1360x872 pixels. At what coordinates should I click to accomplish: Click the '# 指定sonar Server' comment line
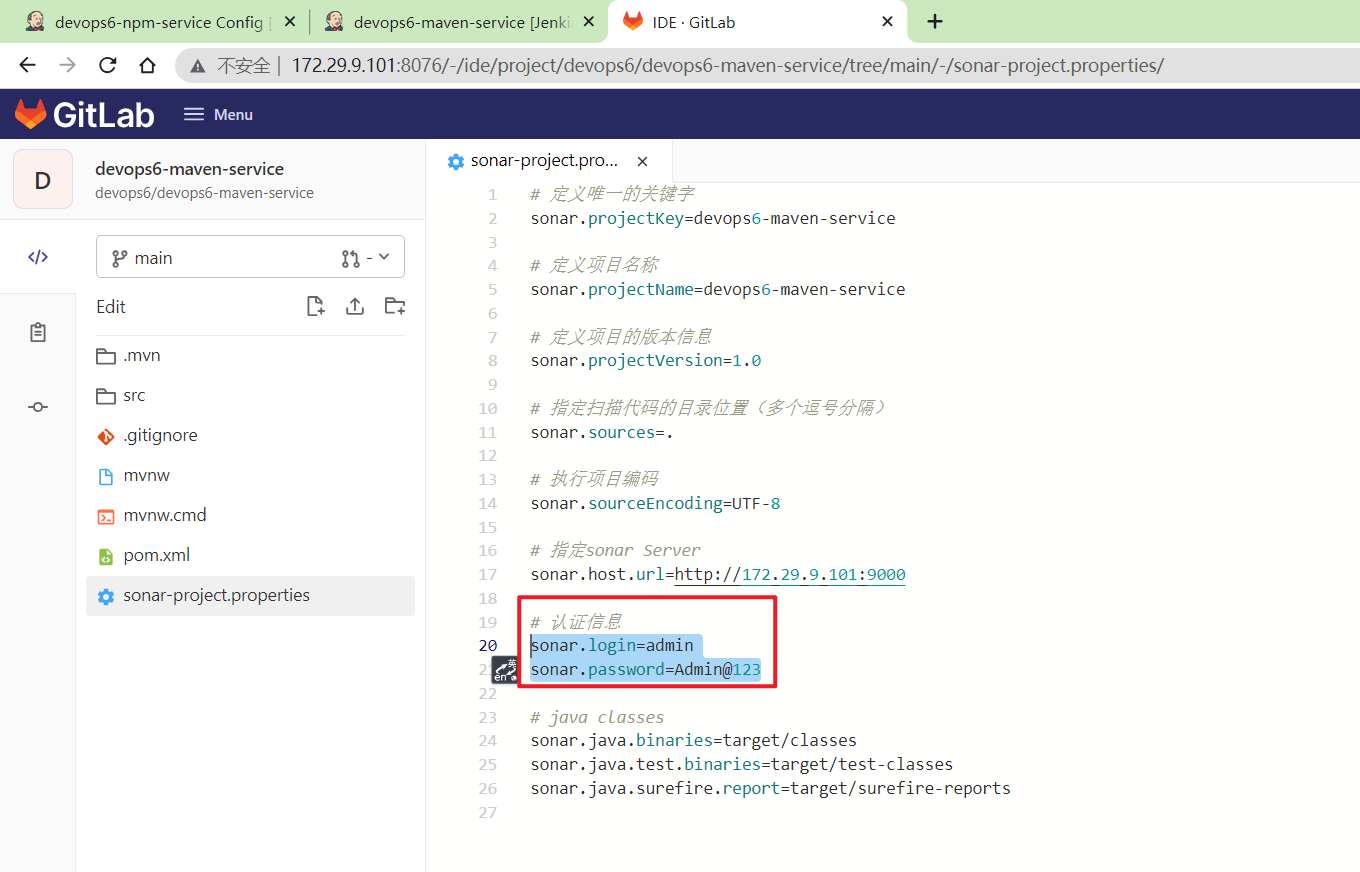[x=616, y=550]
